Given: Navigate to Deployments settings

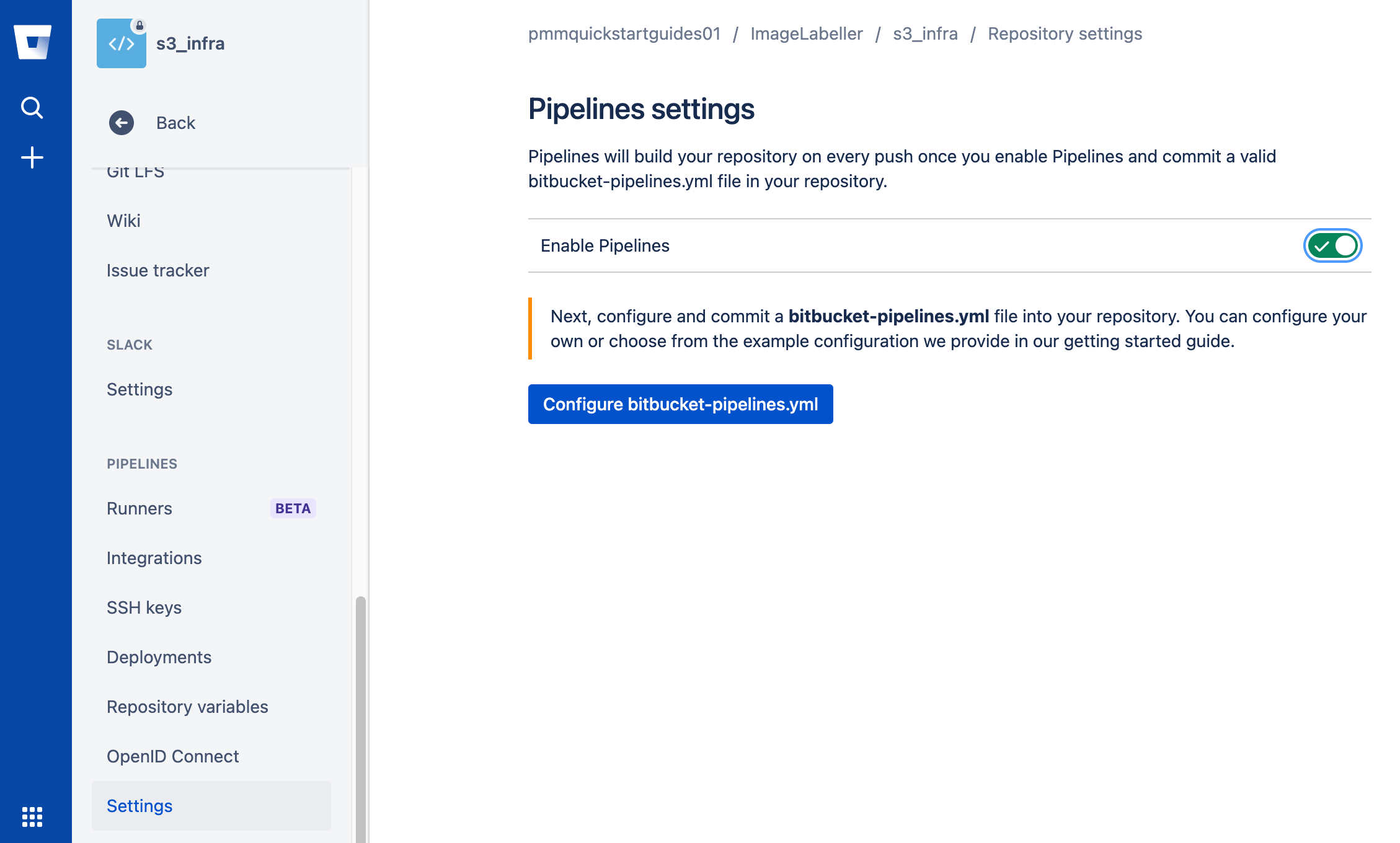Looking at the screenshot, I should point(159,657).
